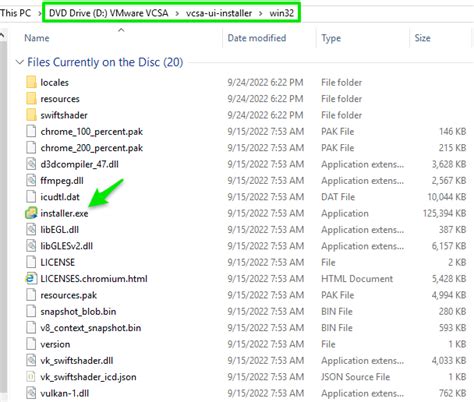This screenshot has height=402, width=474.
Task: Click the swiftshader folder name
Action: (64, 115)
